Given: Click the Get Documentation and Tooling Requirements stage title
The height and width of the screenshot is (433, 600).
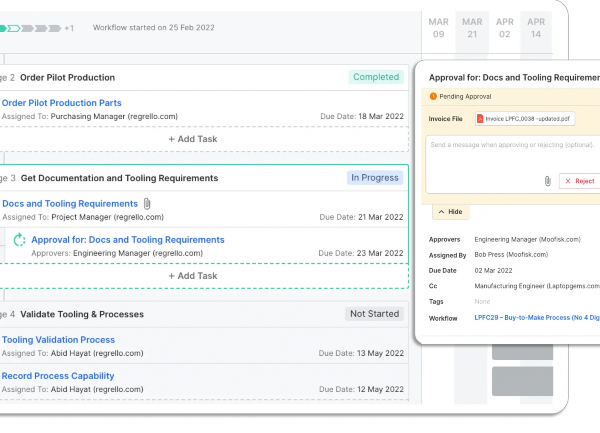Looking at the screenshot, I should [119, 178].
